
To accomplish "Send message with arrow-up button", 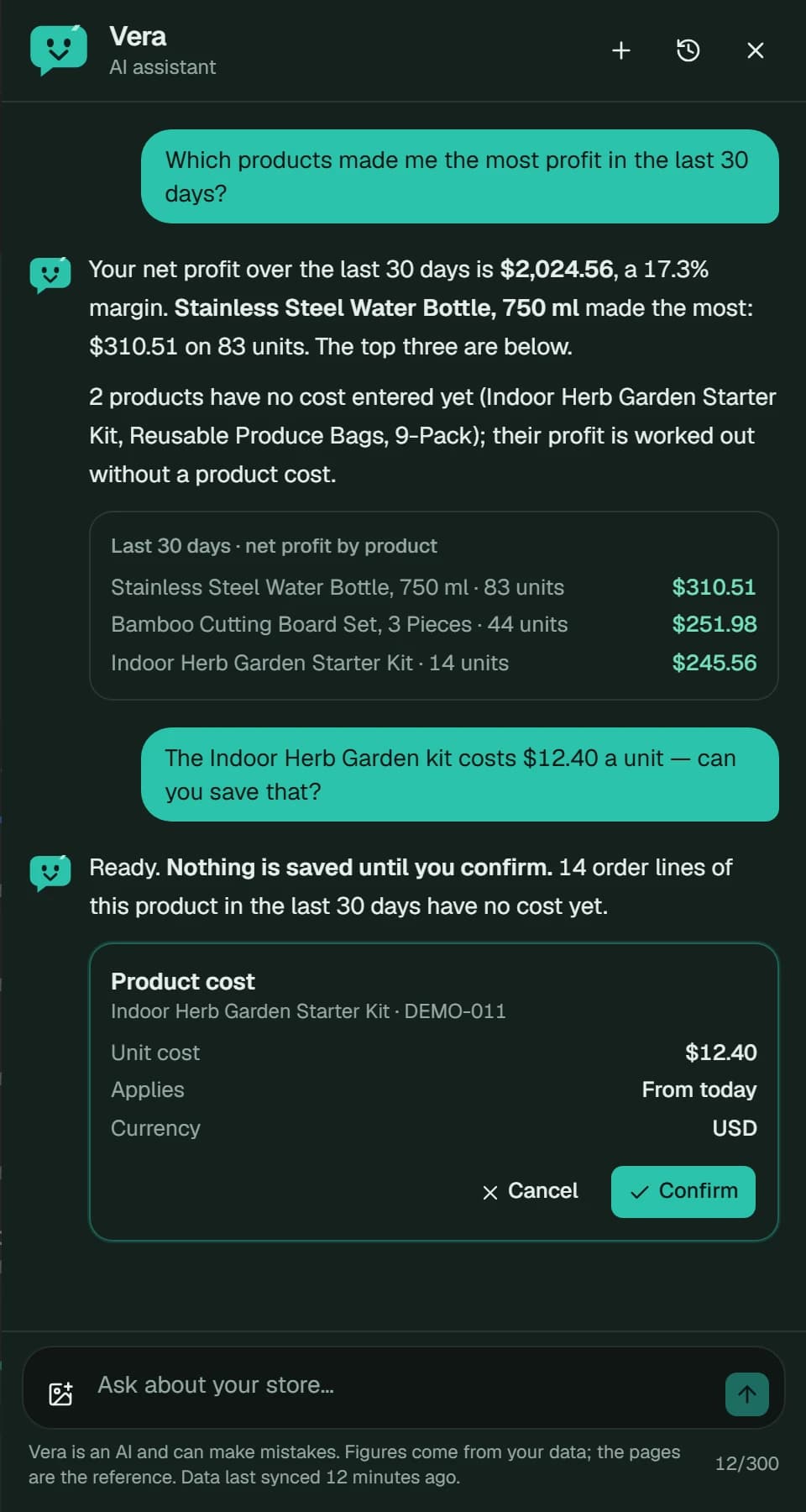I will pos(747,1394).
